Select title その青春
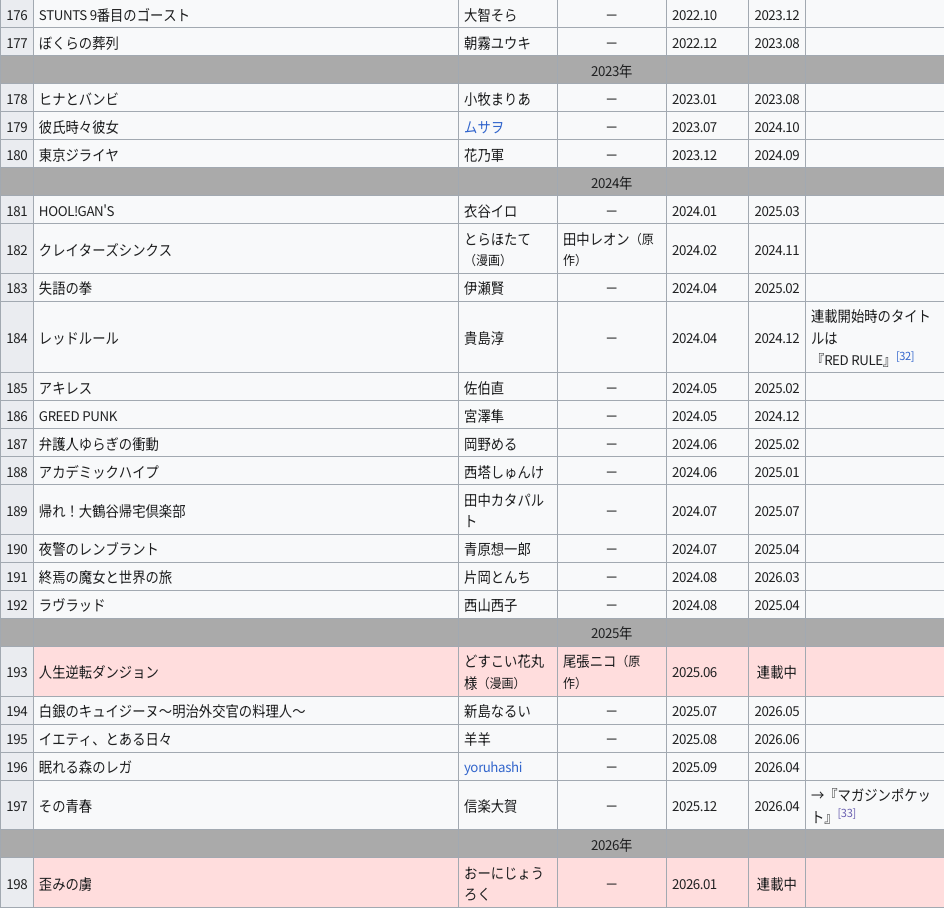This screenshot has height=908, width=944. pyautogui.click(x=66, y=806)
